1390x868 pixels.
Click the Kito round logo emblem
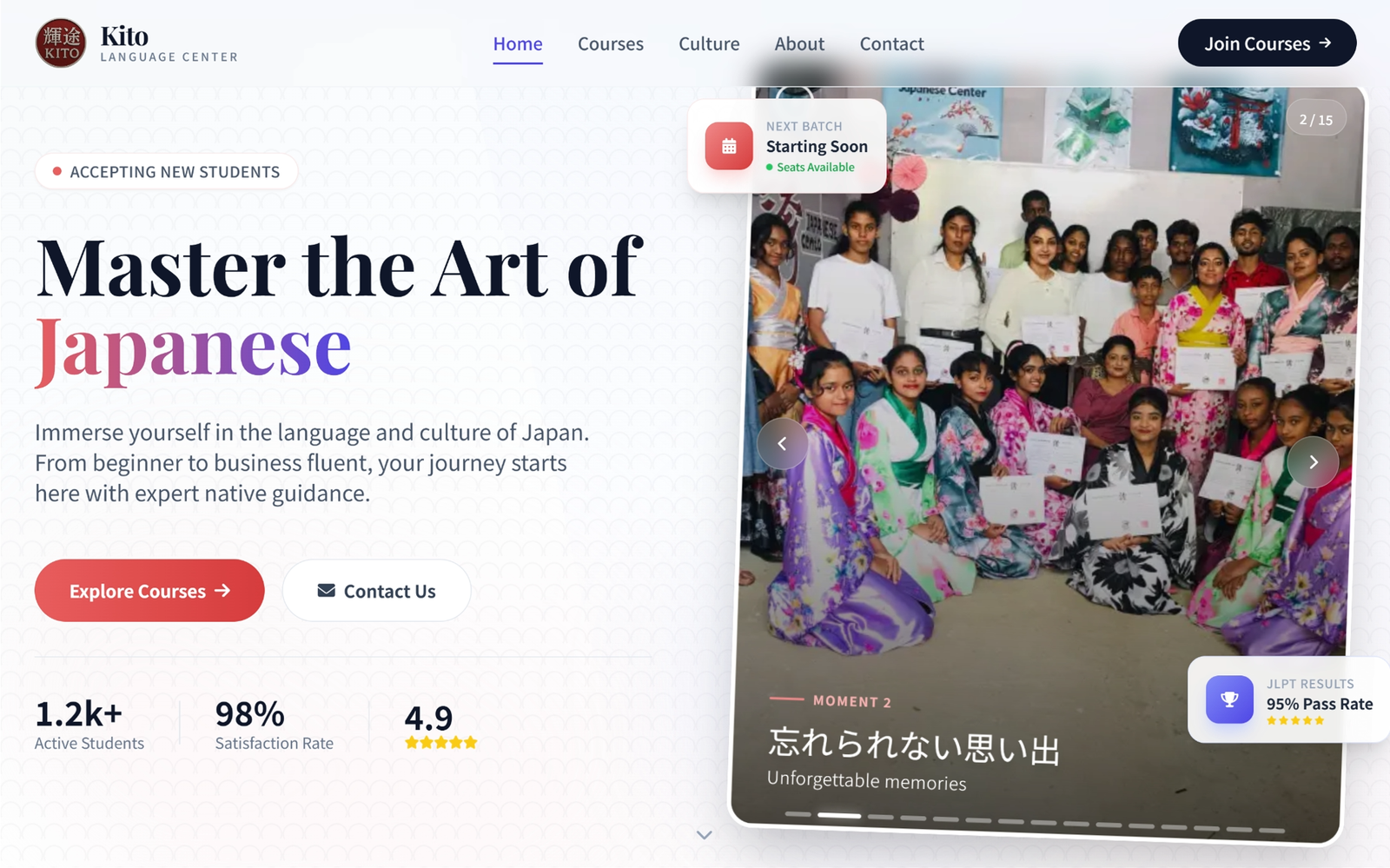[61, 43]
